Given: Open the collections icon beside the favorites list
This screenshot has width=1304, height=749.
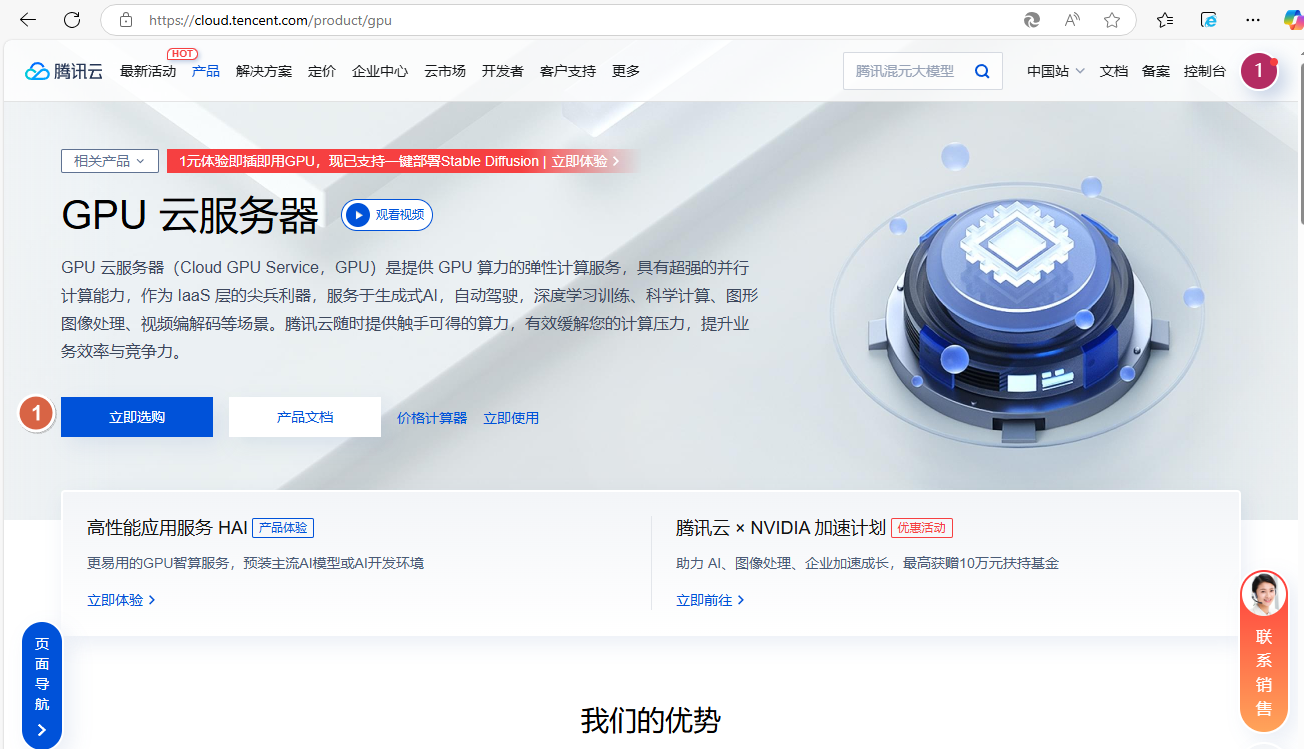Looking at the screenshot, I should [1209, 20].
